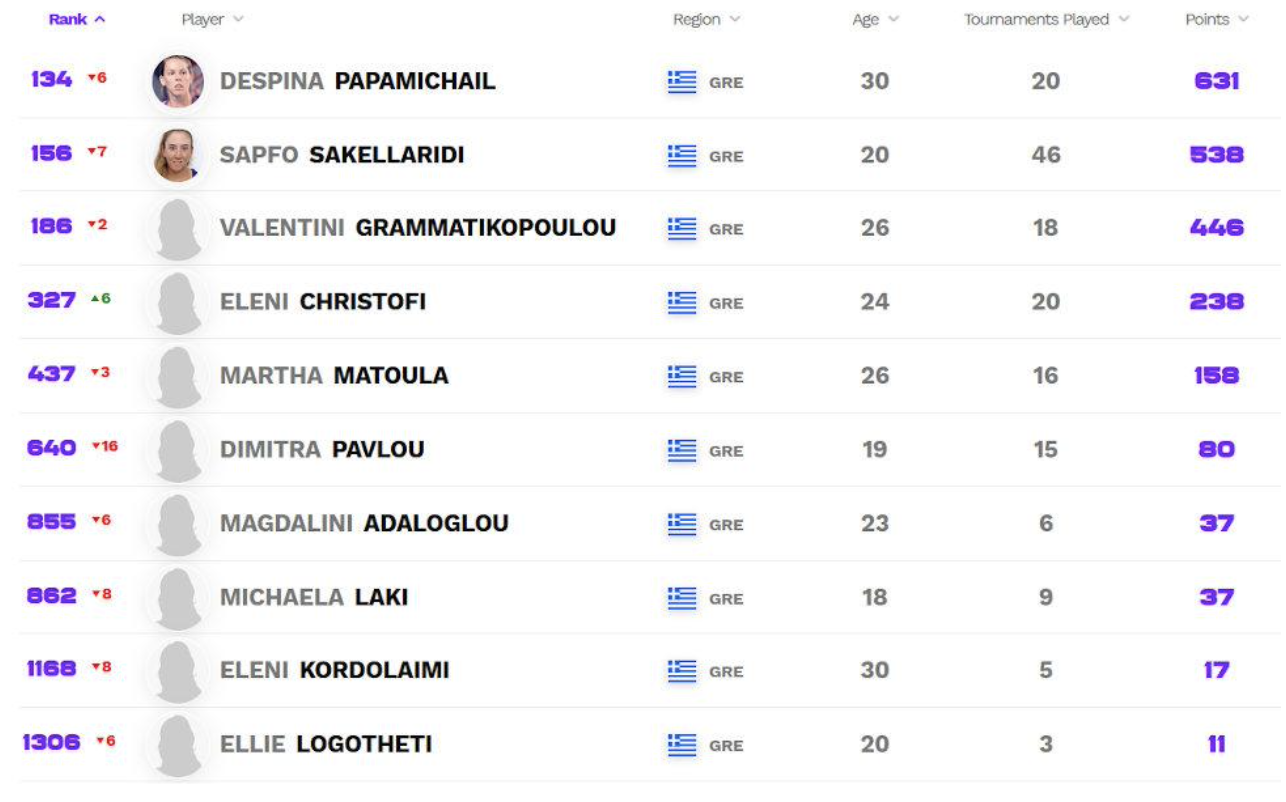Screen dimensions: 1286x802
Task: Click the Greek flag beside Eleni Kordolaimi
Action: (x=682, y=672)
